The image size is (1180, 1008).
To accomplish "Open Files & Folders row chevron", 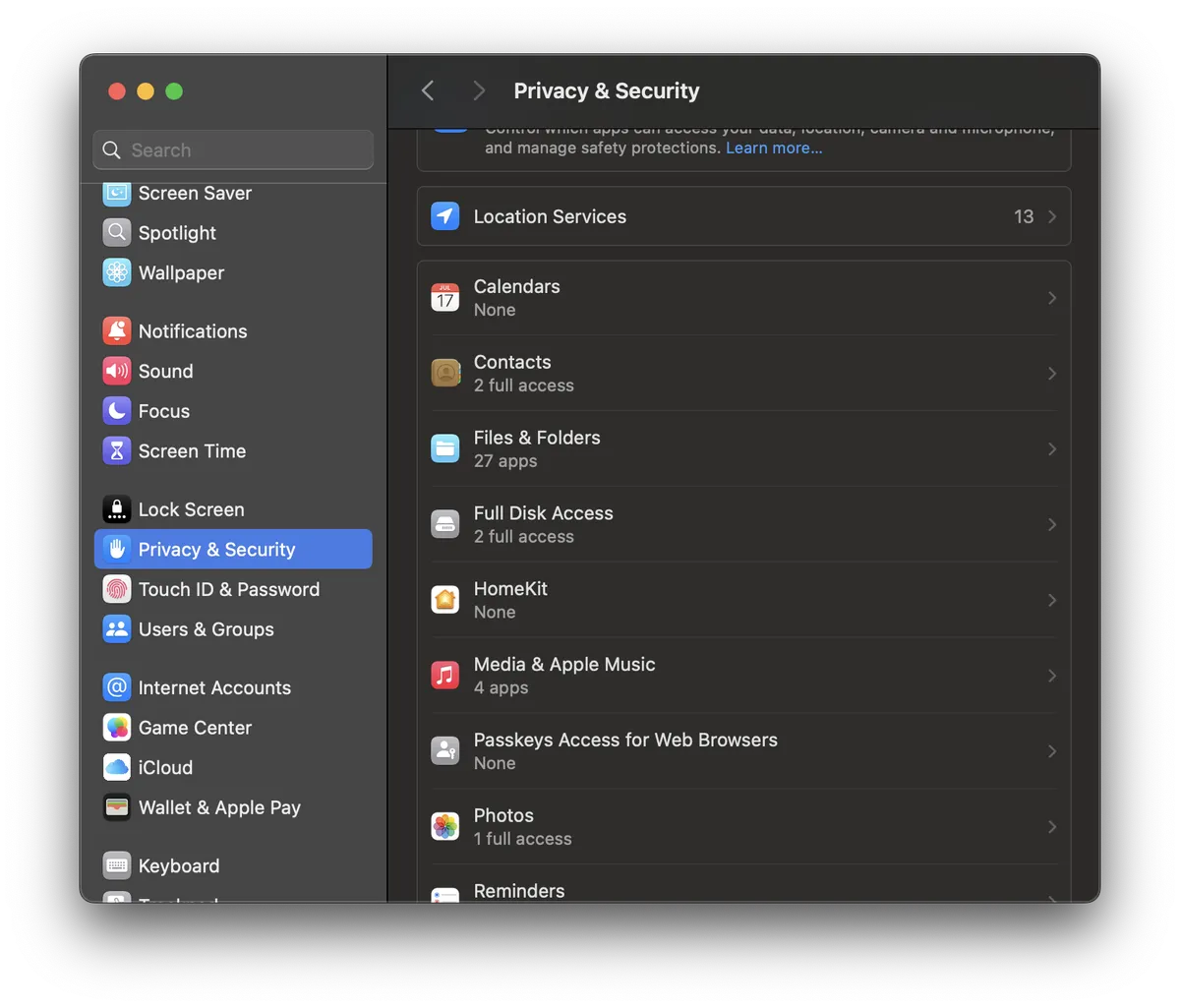I will click(1052, 449).
